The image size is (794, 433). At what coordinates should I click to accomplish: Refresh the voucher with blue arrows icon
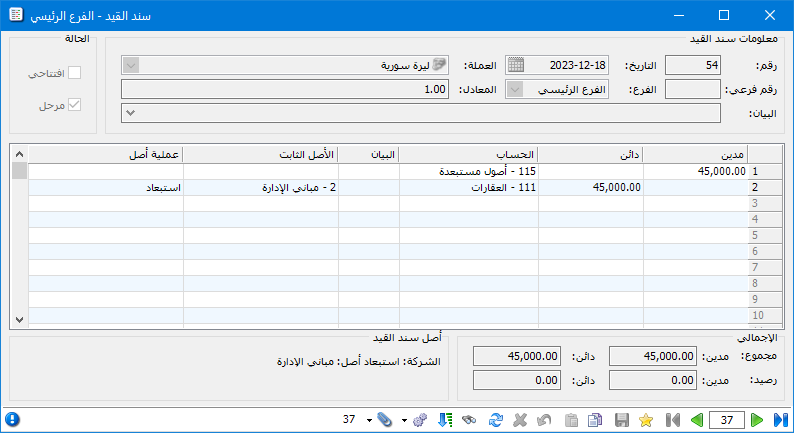coord(496,420)
